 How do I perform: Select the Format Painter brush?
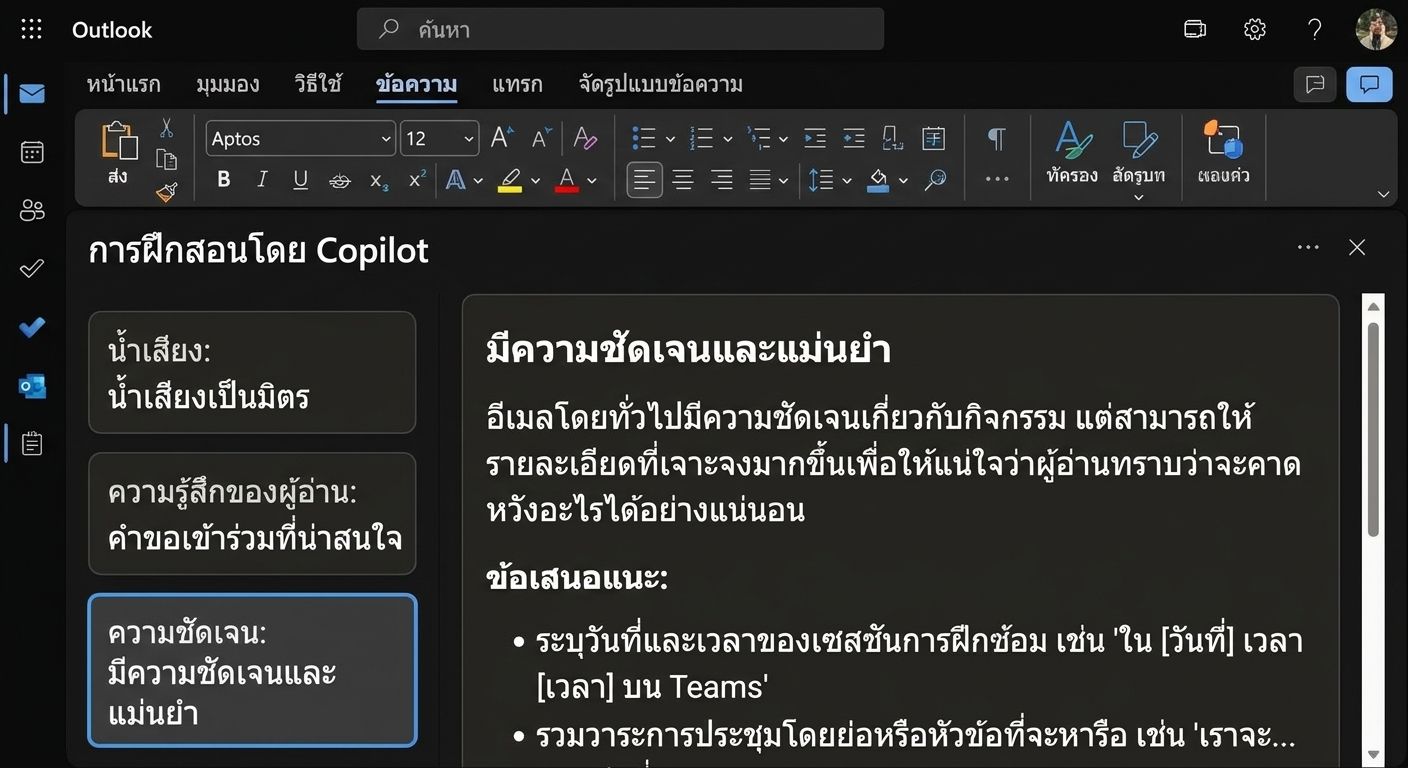pyautogui.click(x=166, y=191)
